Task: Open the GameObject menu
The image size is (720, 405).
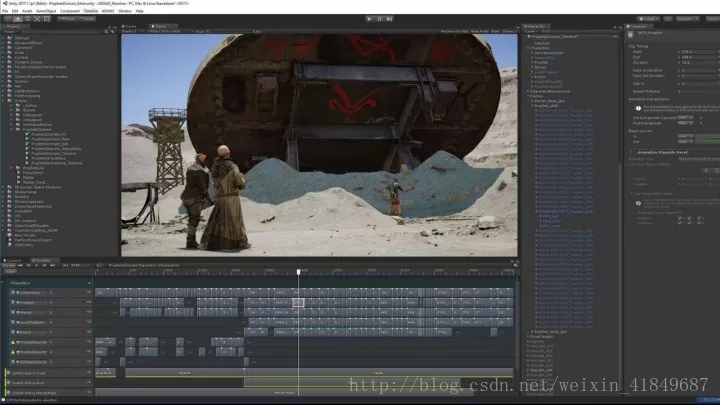Action: point(46,11)
